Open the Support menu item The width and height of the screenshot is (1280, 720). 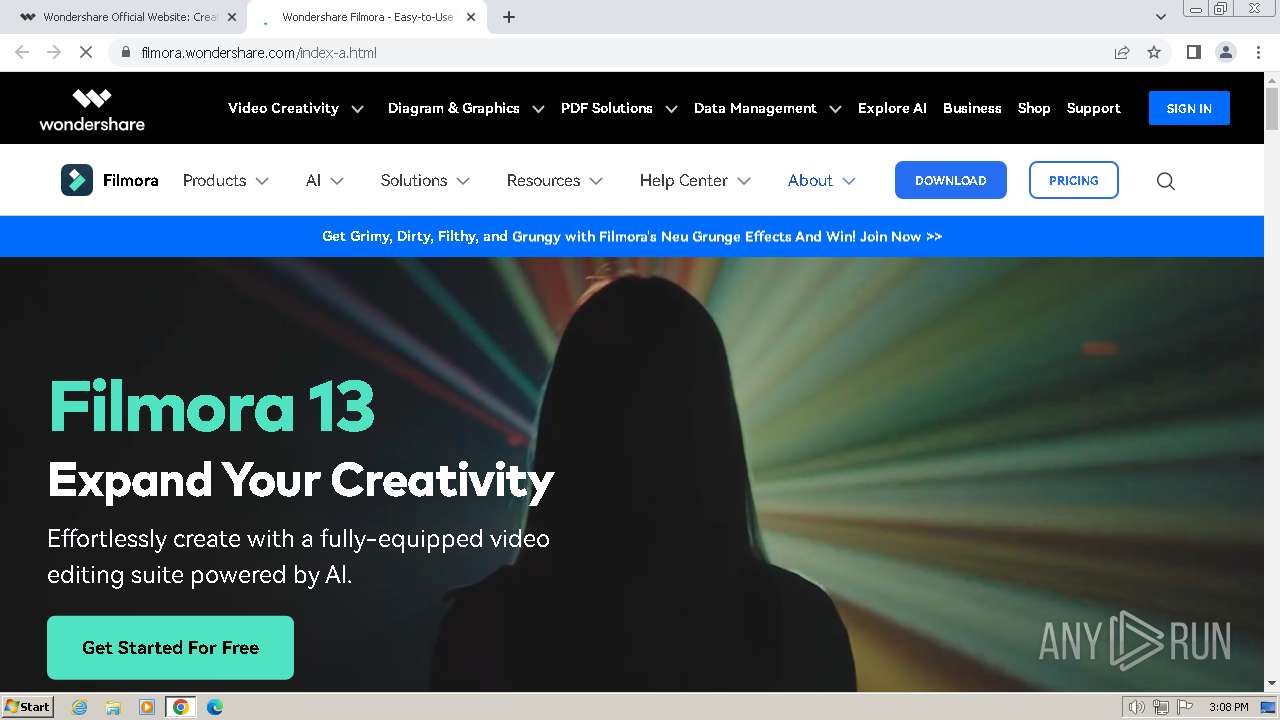tap(1093, 108)
